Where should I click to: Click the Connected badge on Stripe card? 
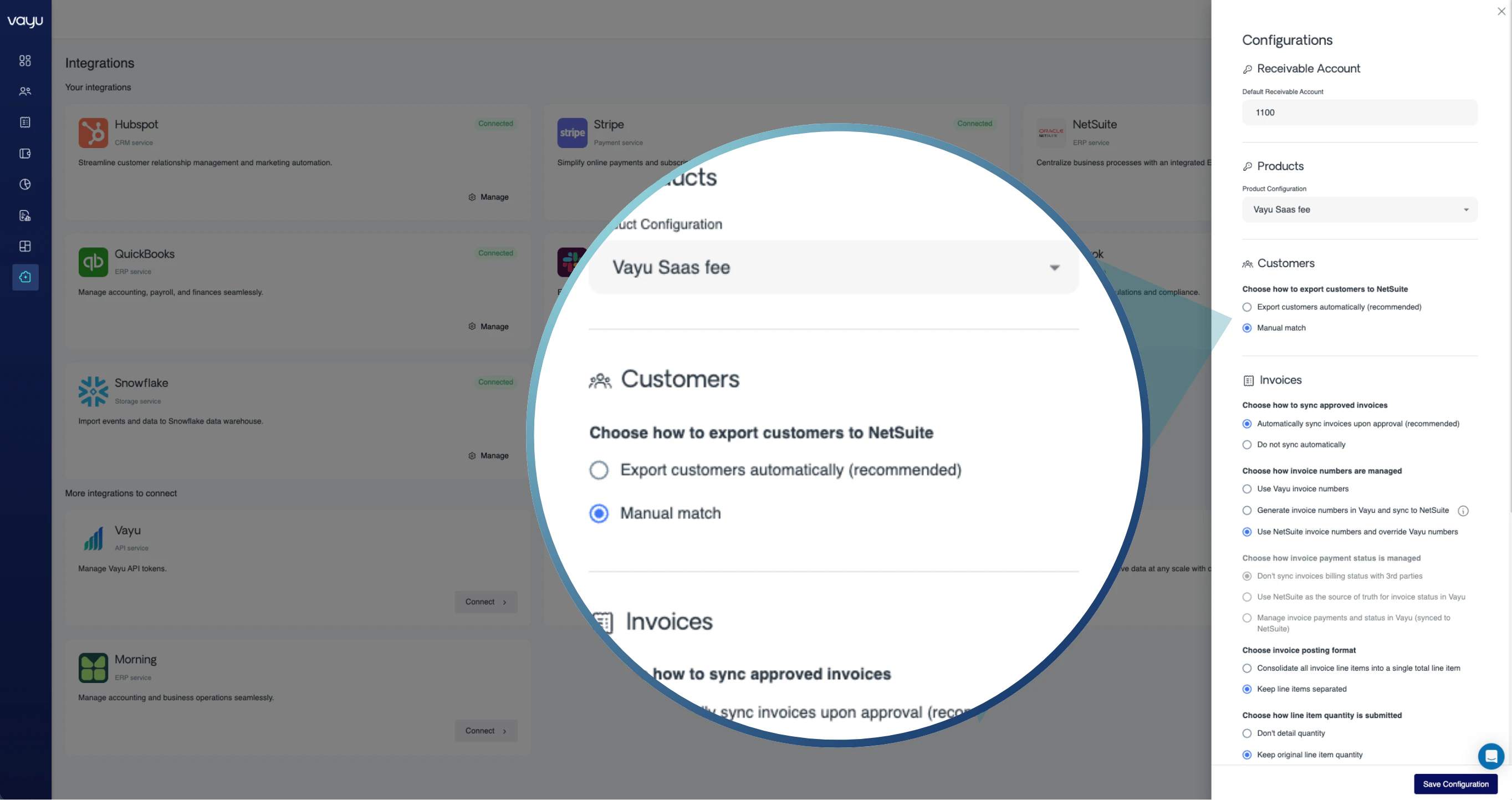[x=974, y=124]
